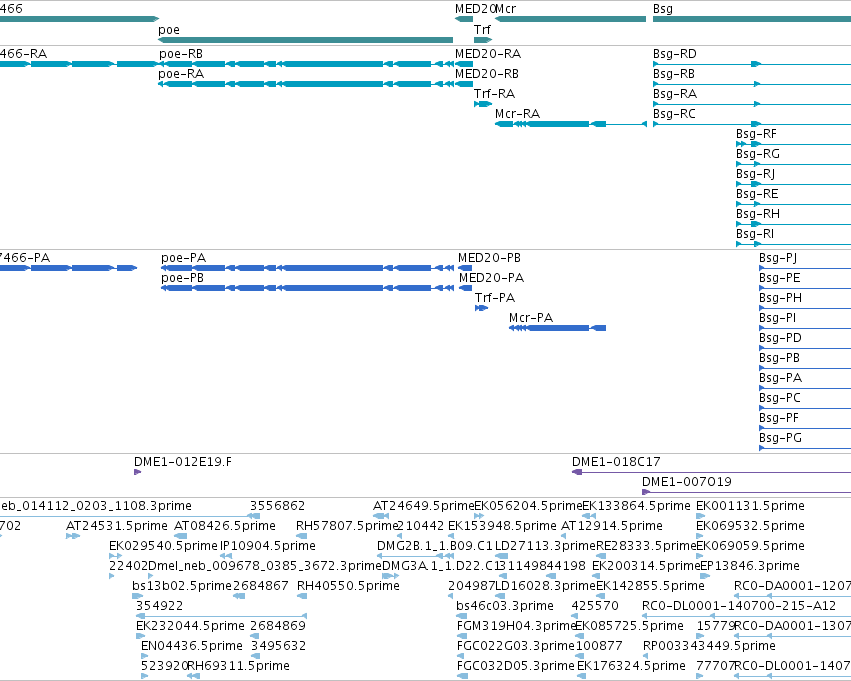Click the Trf gene label

tap(482, 29)
